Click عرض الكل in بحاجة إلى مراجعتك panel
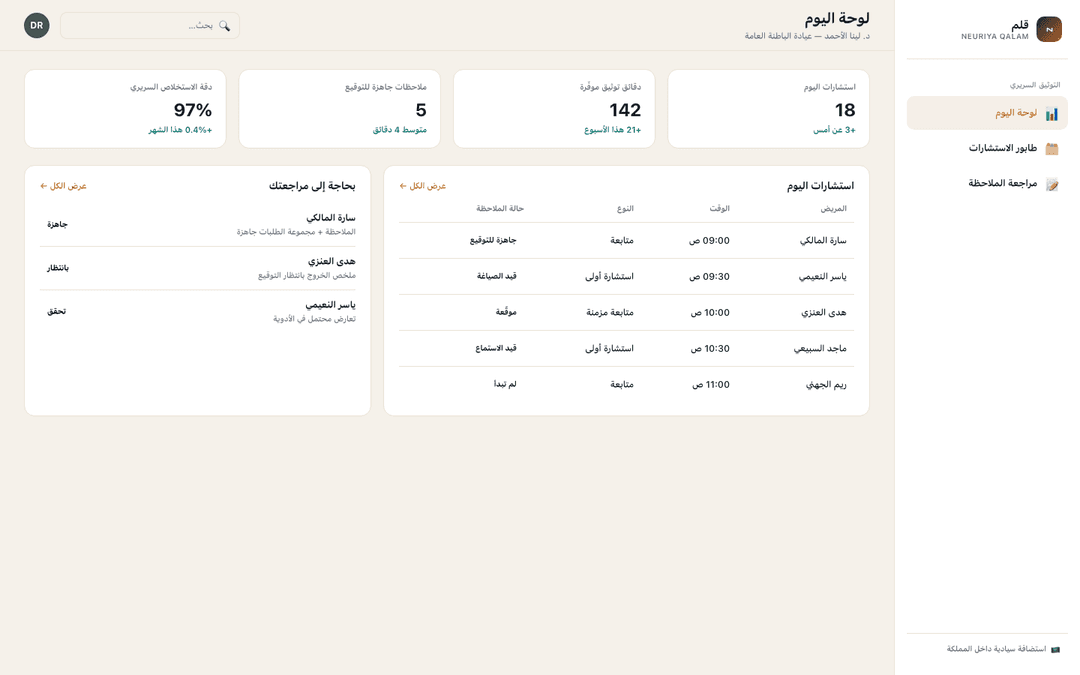 [63, 186]
